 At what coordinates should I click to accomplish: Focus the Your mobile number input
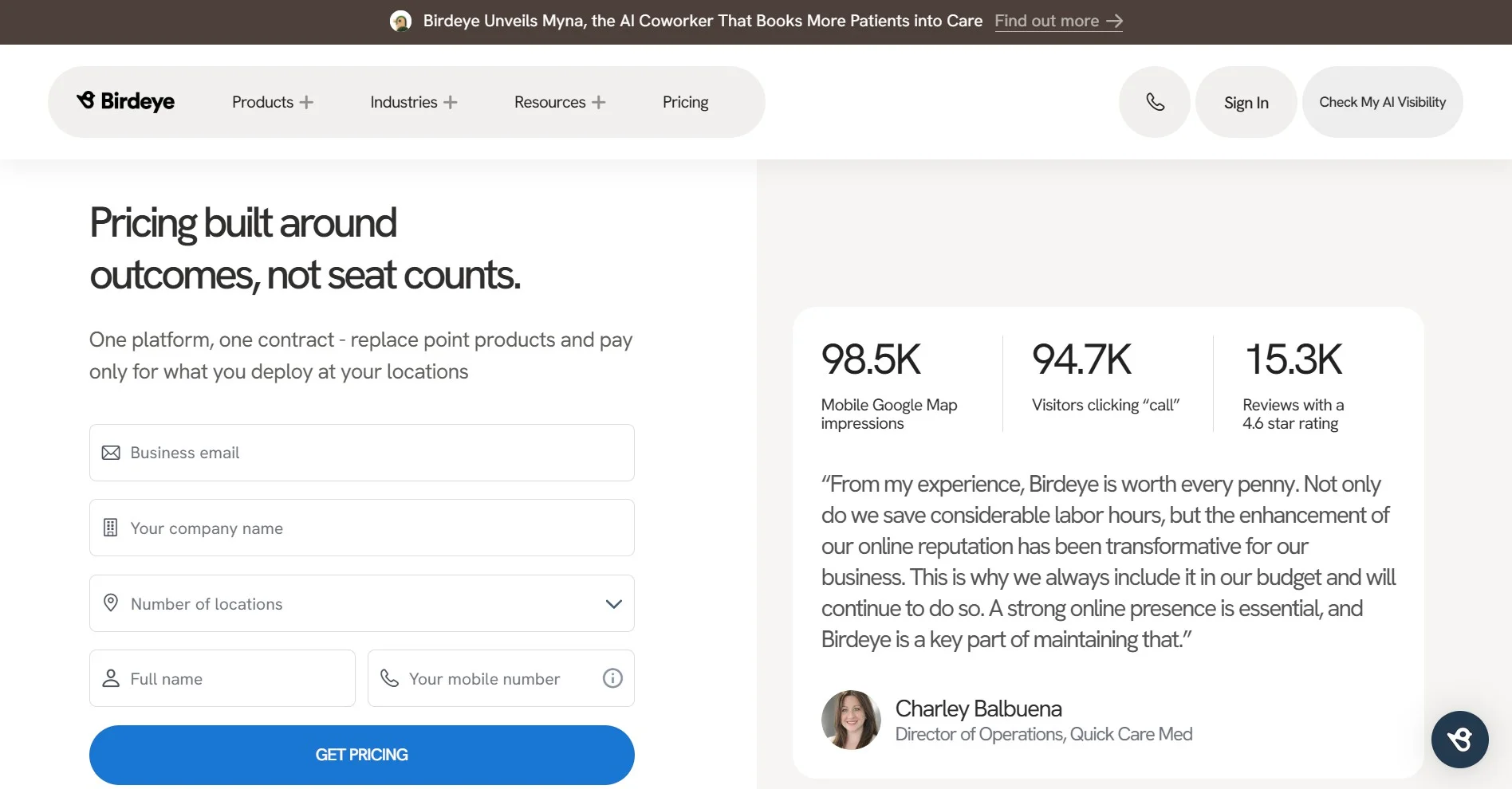501,678
